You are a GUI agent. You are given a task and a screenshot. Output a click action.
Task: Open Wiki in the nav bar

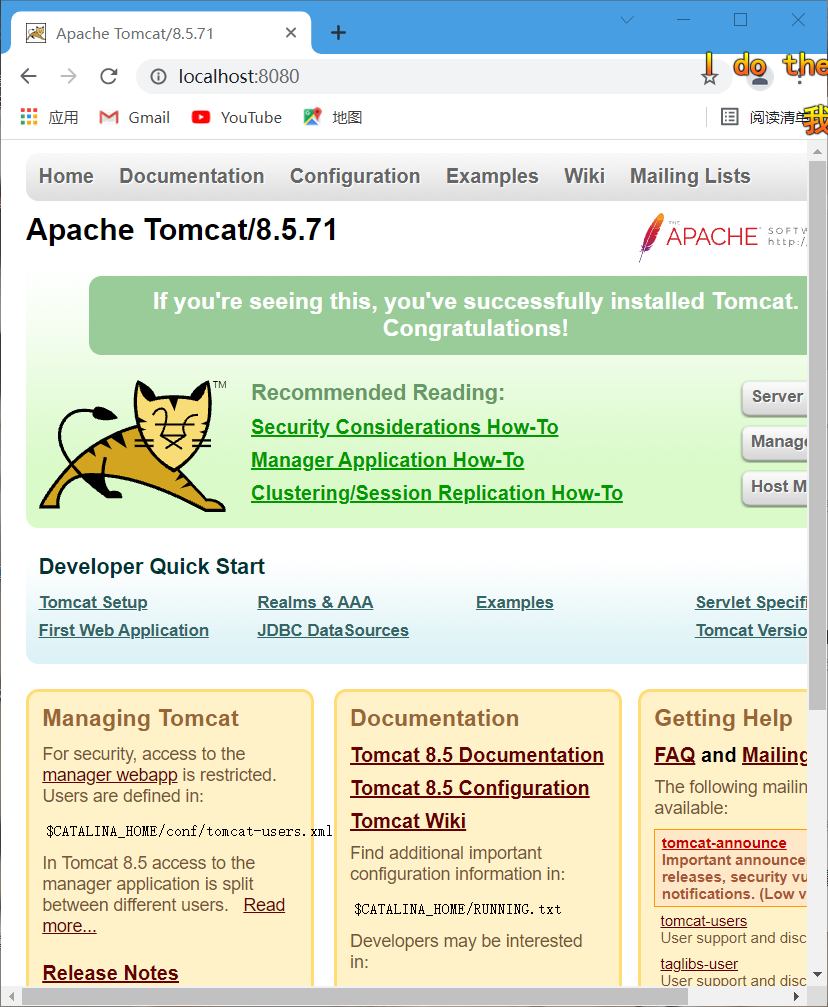coord(584,176)
